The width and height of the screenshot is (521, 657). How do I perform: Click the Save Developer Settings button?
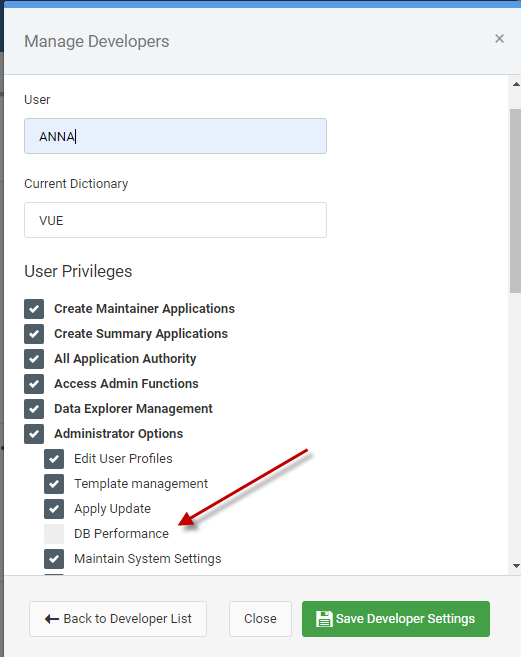[x=396, y=619]
